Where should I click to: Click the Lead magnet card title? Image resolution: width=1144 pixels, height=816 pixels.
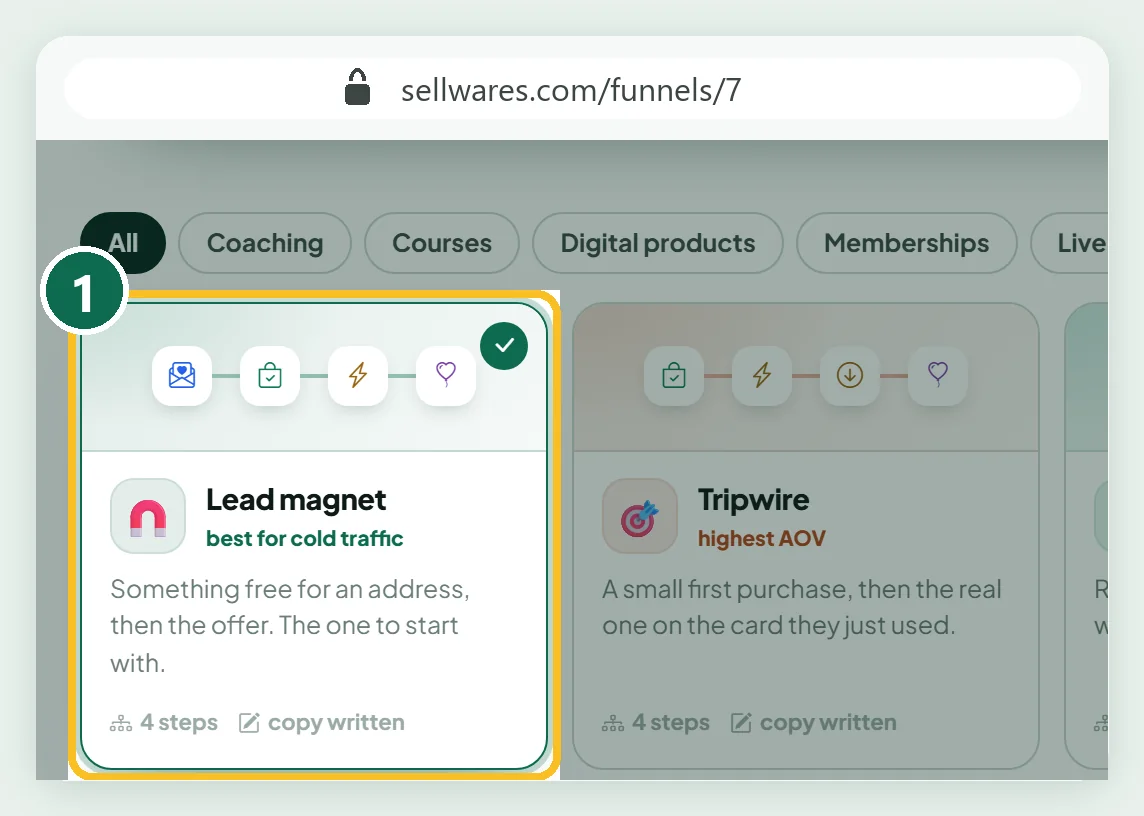(296, 500)
